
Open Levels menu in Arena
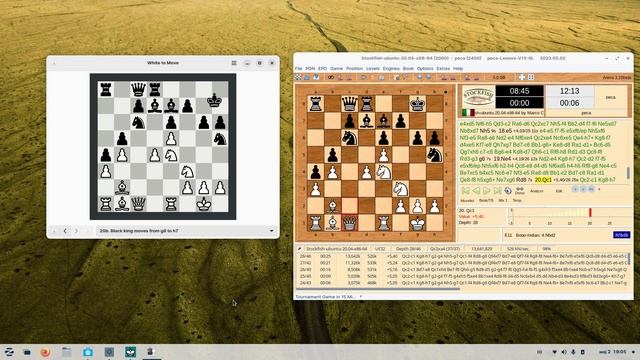point(373,69)
